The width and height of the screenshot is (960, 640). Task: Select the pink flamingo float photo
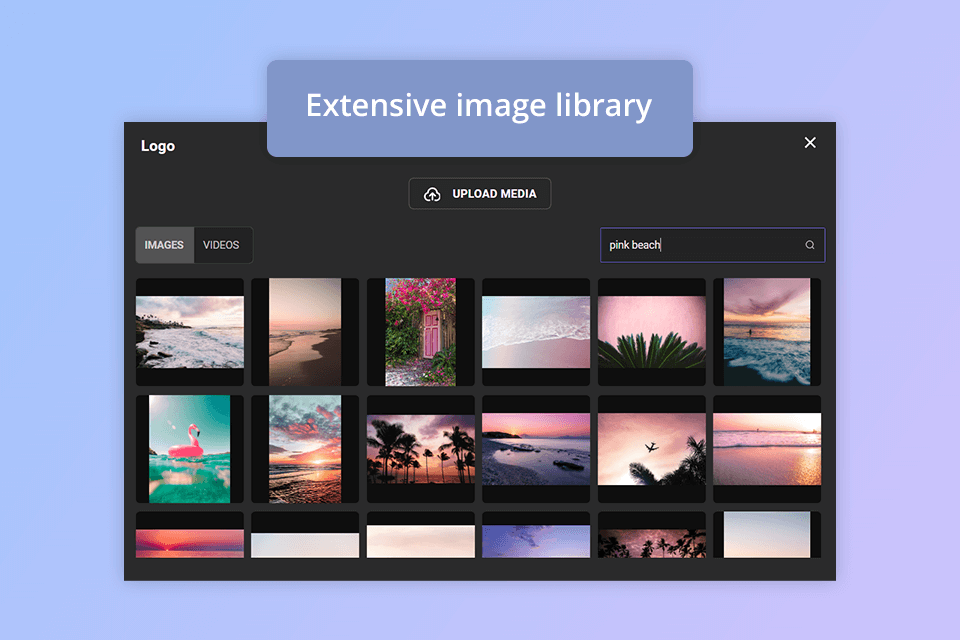click(x=190, y=449)
